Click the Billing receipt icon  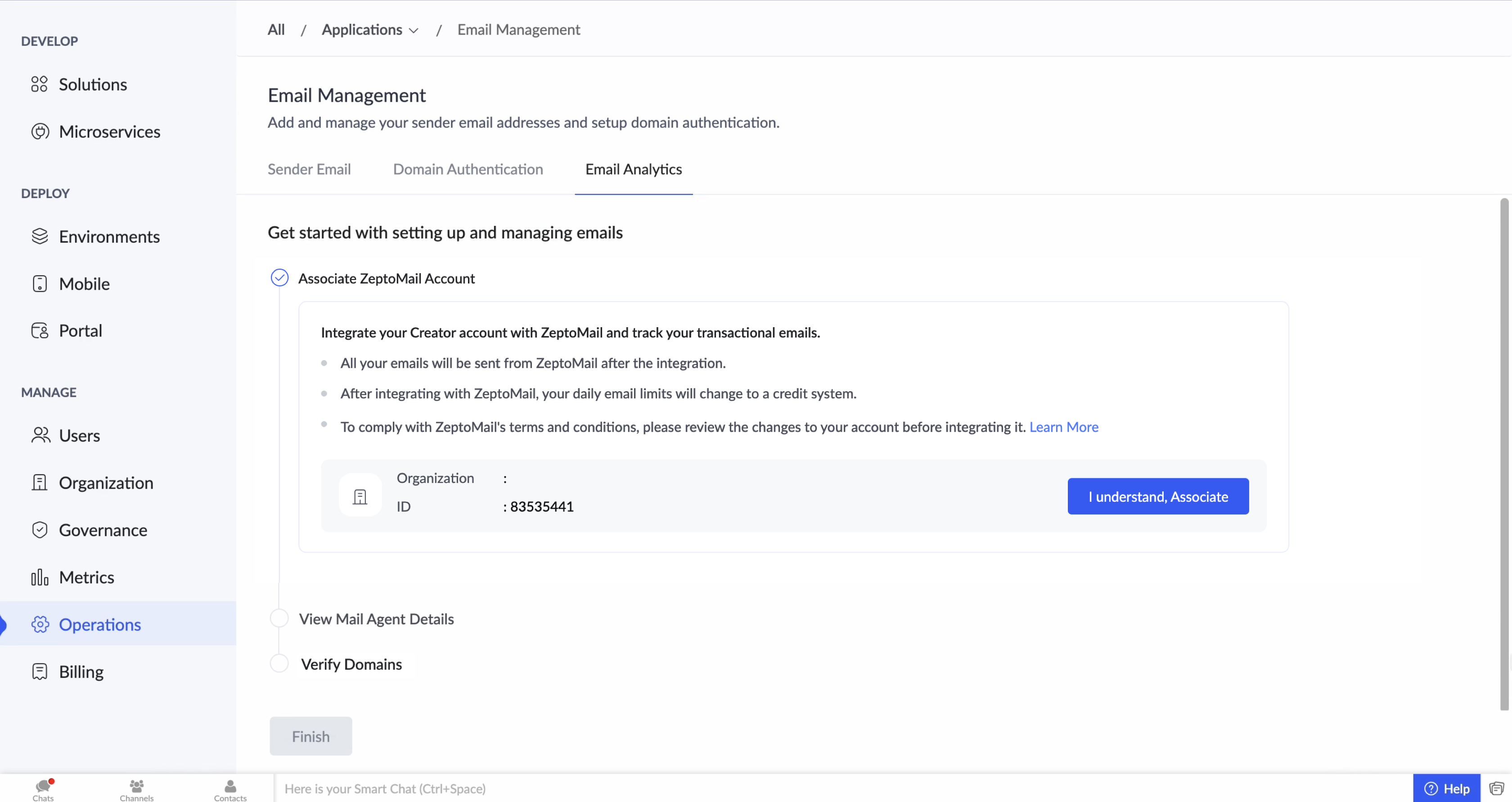click(x=40, y=671)
